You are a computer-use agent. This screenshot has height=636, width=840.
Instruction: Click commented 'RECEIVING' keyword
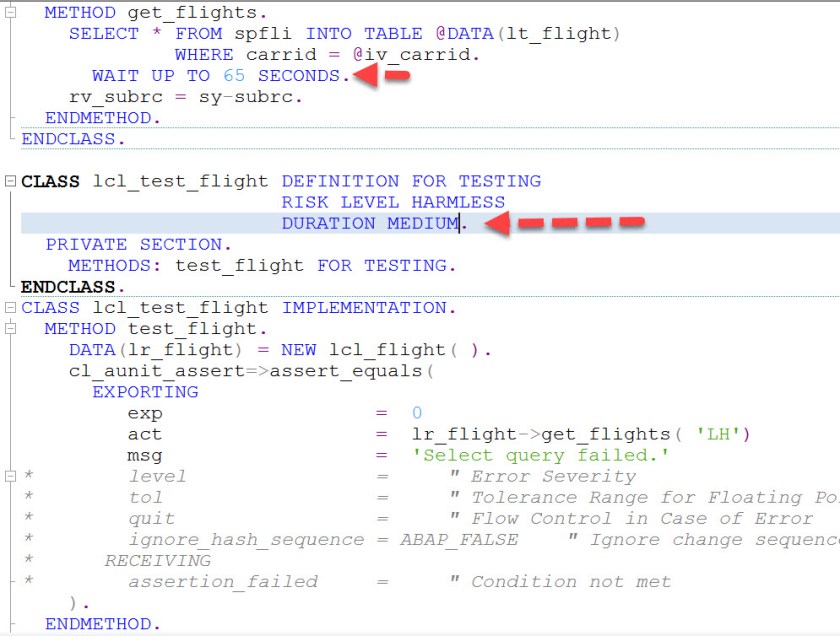[158, 560]
